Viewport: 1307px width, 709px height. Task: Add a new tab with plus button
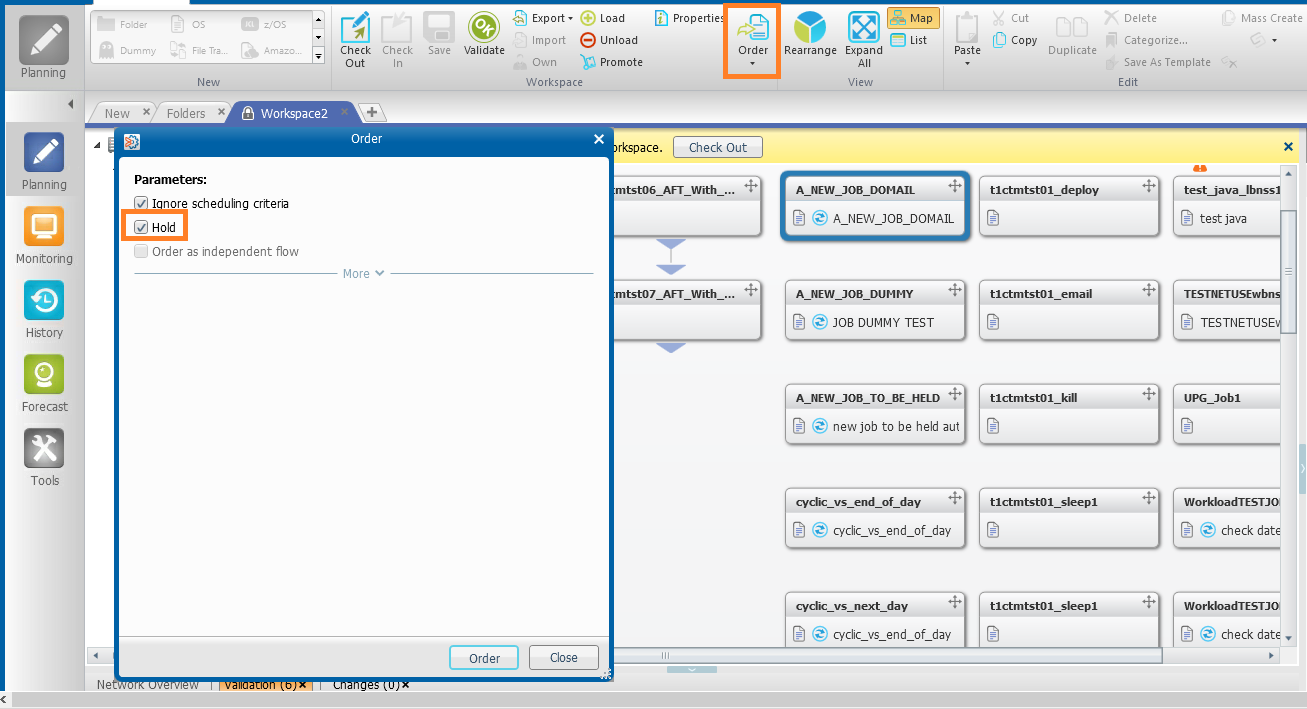pyautogui.click(x=371, y=113)
